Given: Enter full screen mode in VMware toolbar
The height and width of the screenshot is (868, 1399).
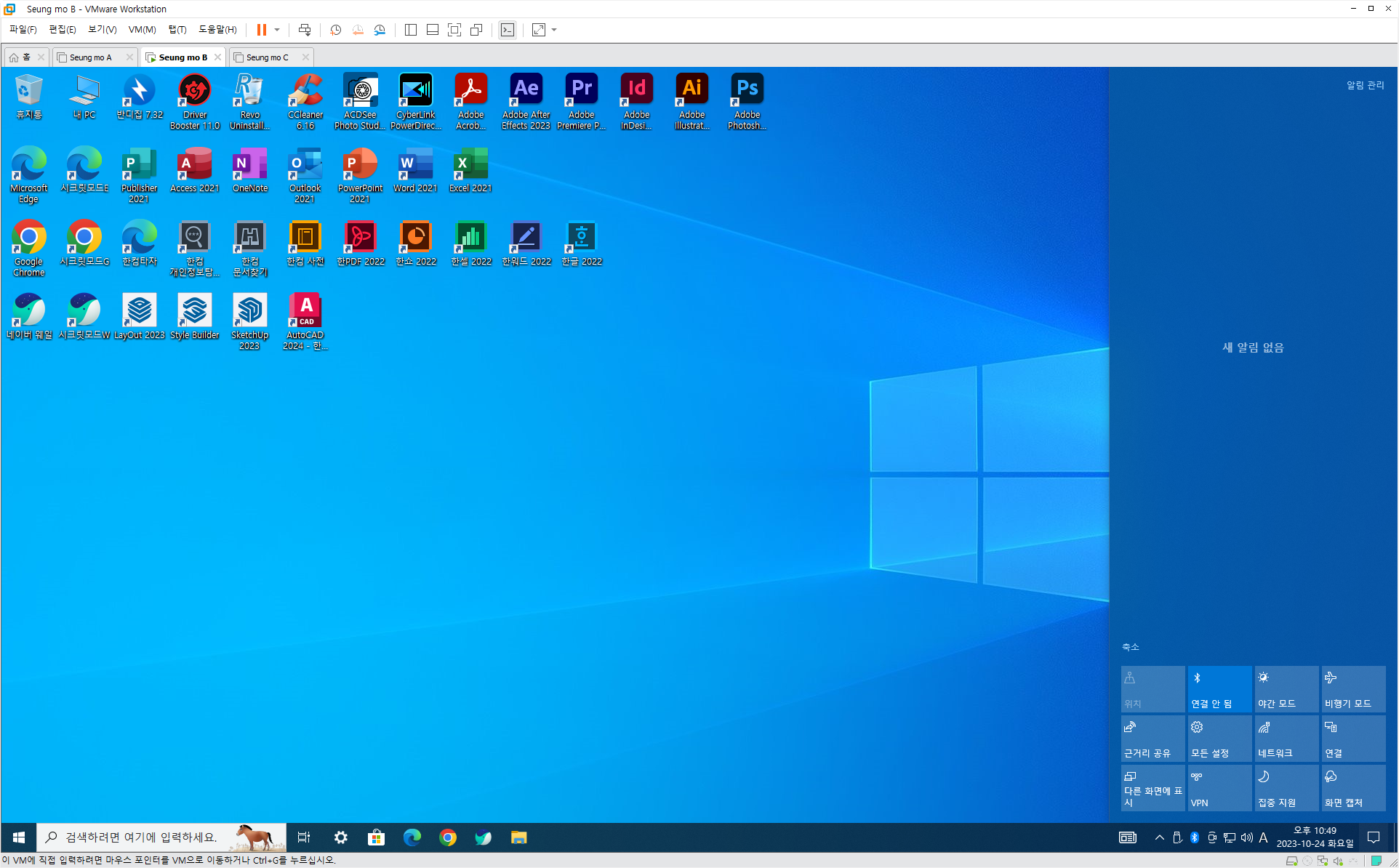Looking at the screenshot, I should tap(454, 30).
